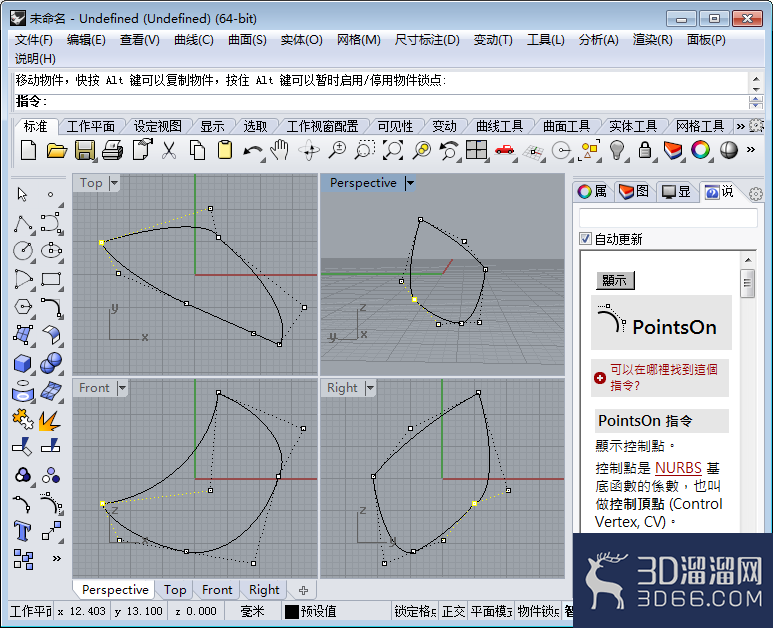Open the 曲线(C) menu
This screenshot has height=628, width=773.
(x=194, y=40)
